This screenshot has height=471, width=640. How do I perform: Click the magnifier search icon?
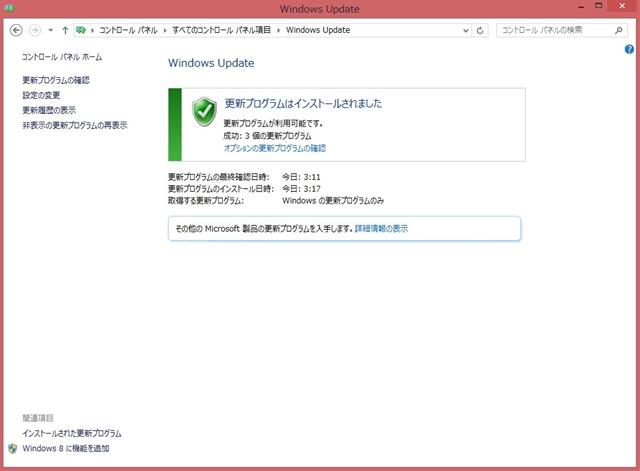619,30
